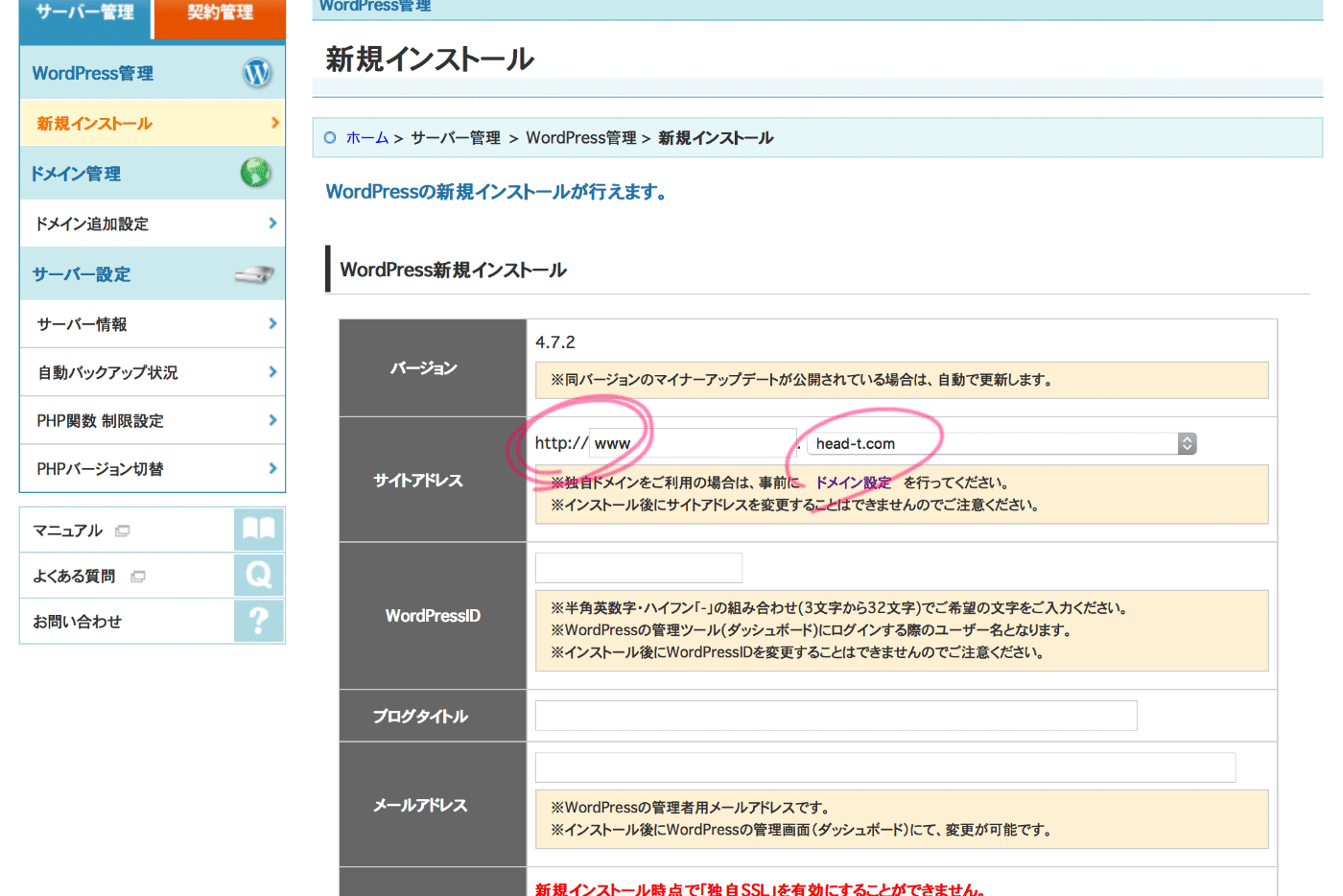Viewport: 1343px width, 896px height.
Task: Click external window icon next to マニュアル
Action: [x=122, y=531]
